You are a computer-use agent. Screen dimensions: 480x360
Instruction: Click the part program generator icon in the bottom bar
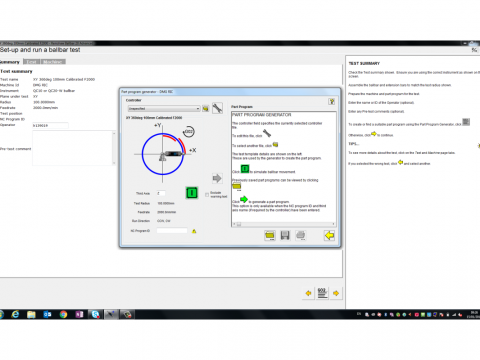[322, 293]
